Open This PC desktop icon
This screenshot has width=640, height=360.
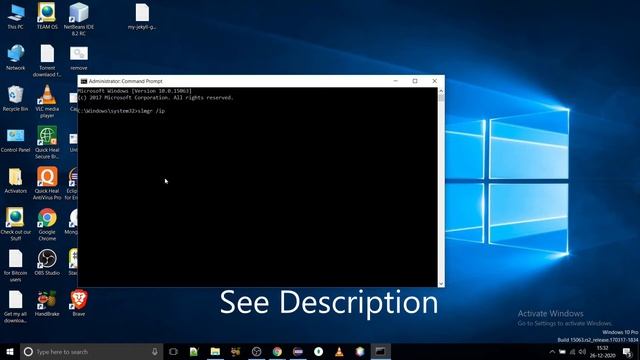click(x=16, y=16)
